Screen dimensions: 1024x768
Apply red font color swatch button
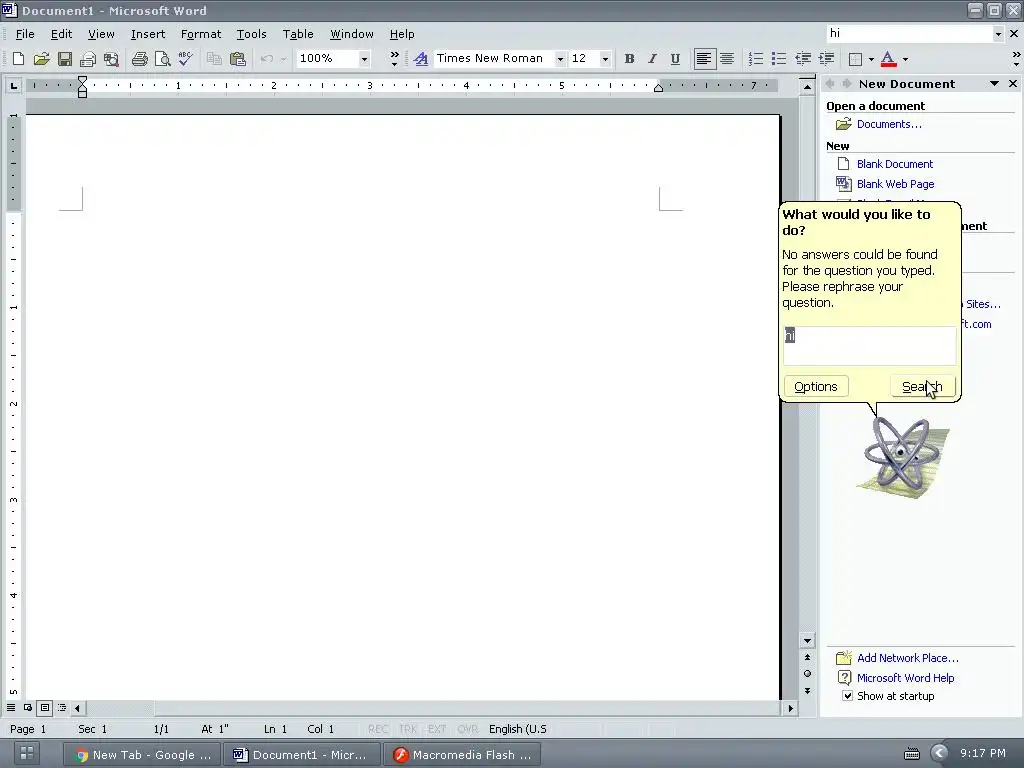(x=888, y=59)
